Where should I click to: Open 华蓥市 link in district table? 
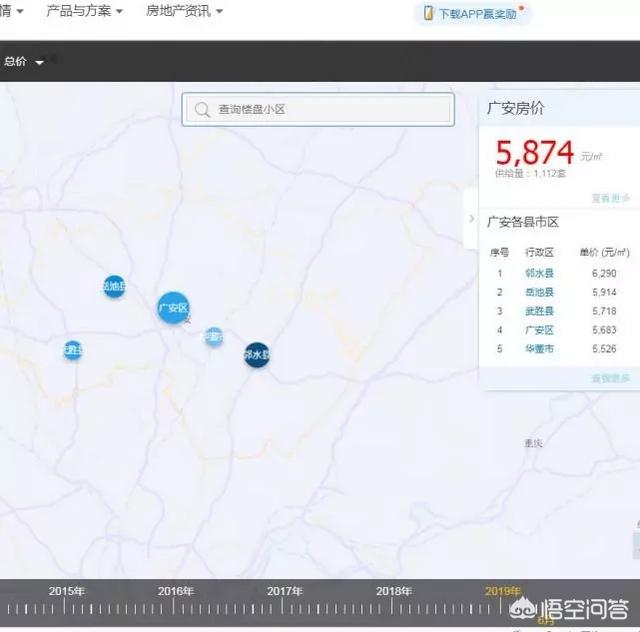coord(539,349)
